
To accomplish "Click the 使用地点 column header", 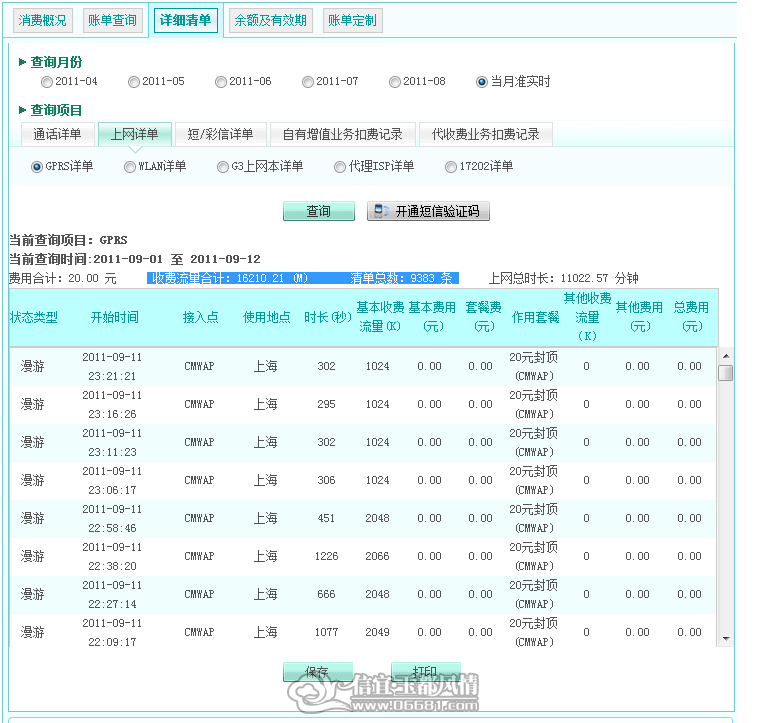I will [x=266, y=317].
